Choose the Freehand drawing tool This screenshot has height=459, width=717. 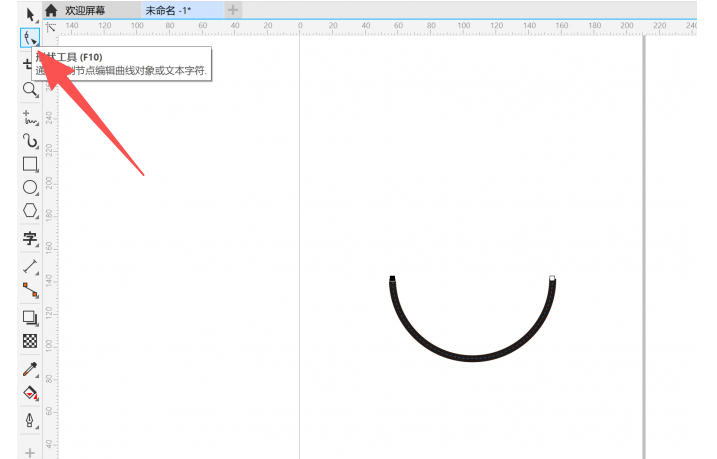[x=30, y=116]
